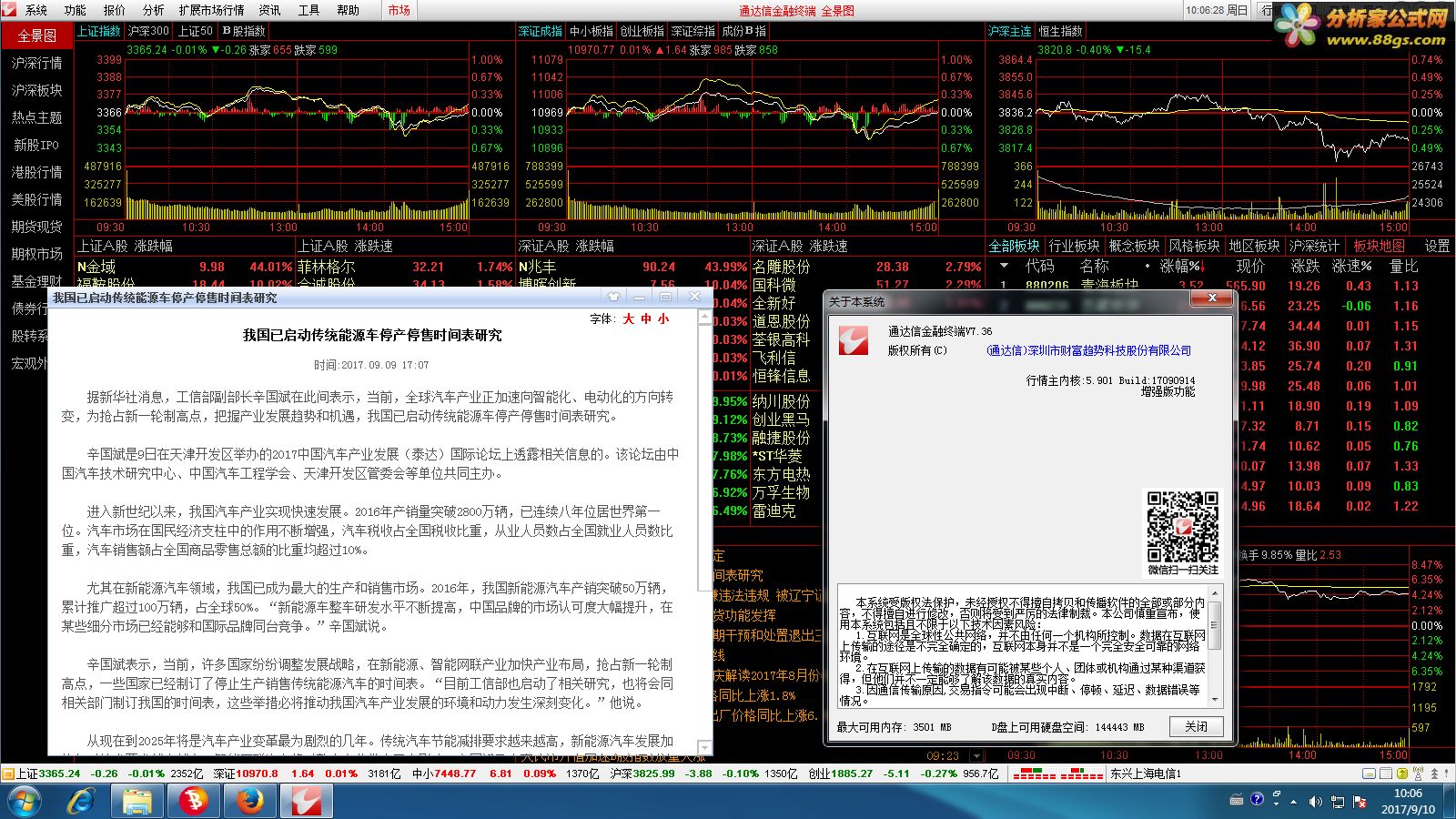Screen dimensions: 1456x819
Task: Switch chart to 恒生指数 tab
Action: [1061, 31]
